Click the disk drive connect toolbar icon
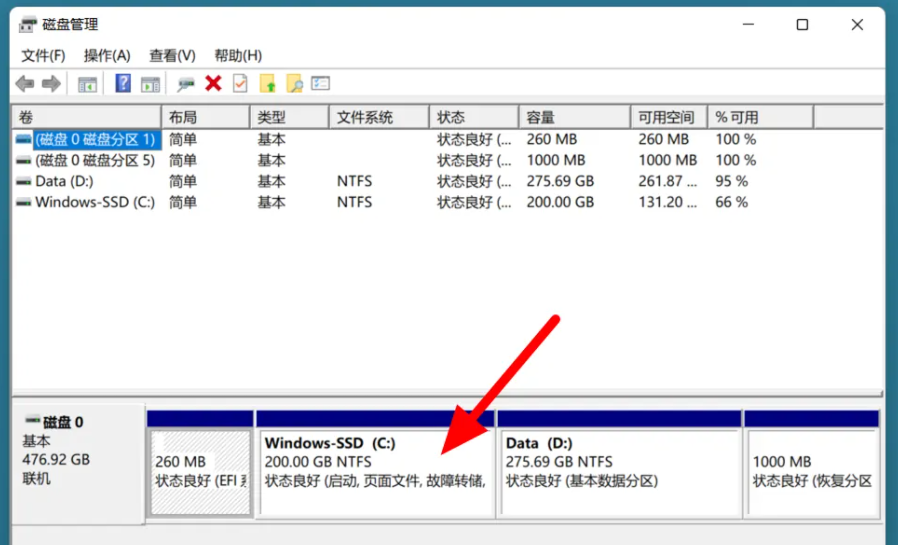Screen dimensions: 898x545 (x=186, y=84)
